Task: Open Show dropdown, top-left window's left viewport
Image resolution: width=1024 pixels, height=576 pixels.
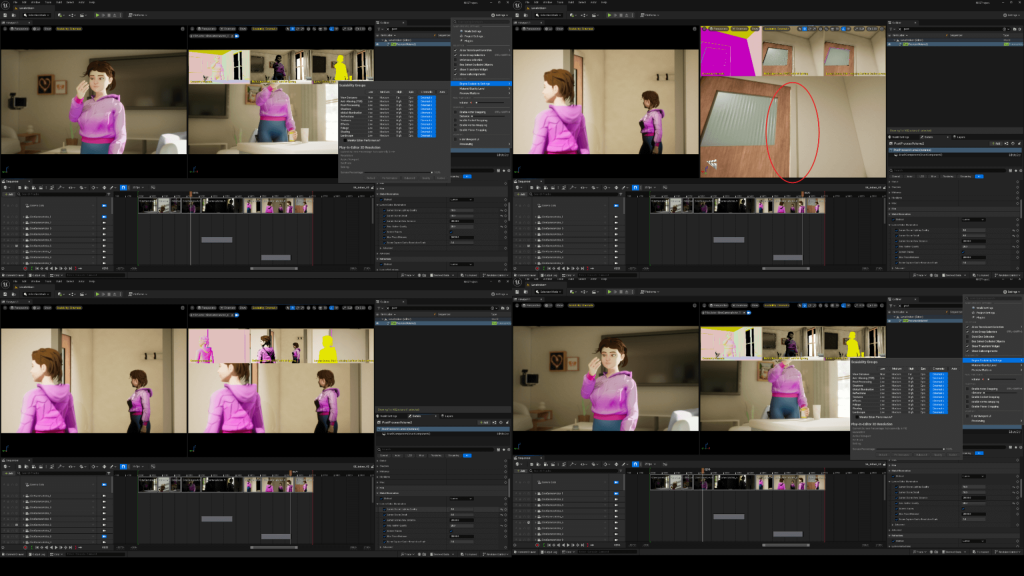Action: [x=48, y=29]
